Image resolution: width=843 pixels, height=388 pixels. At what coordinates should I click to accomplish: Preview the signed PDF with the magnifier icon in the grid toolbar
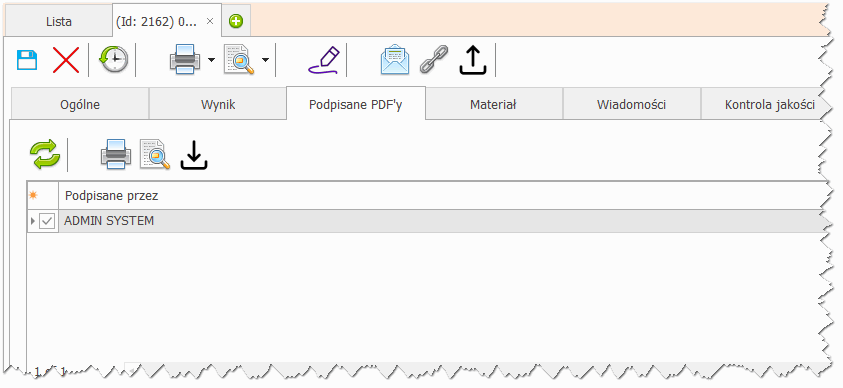155,154
